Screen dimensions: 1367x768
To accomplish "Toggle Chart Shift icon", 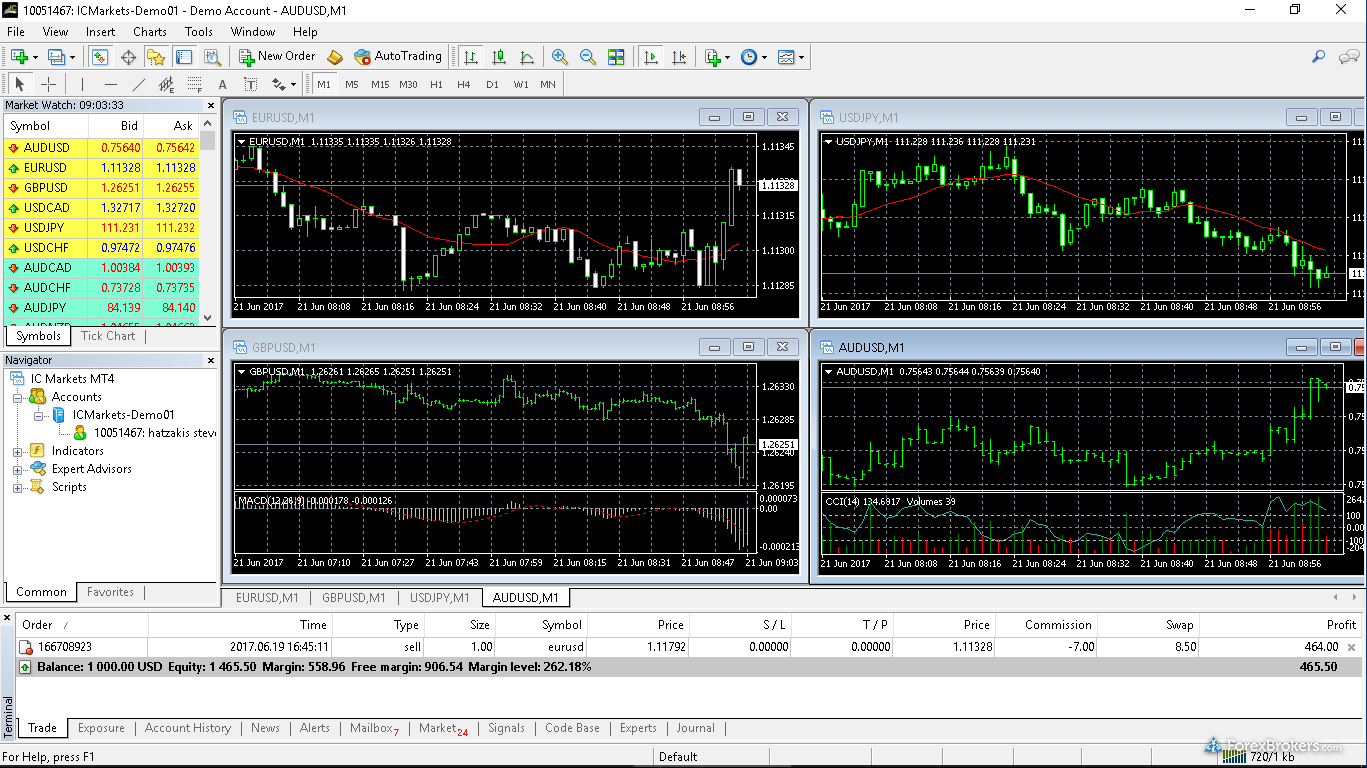I will [x=679, y=57].
